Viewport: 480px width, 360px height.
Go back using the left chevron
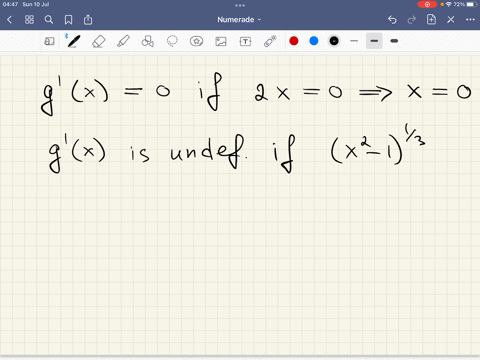click(9, 20)
